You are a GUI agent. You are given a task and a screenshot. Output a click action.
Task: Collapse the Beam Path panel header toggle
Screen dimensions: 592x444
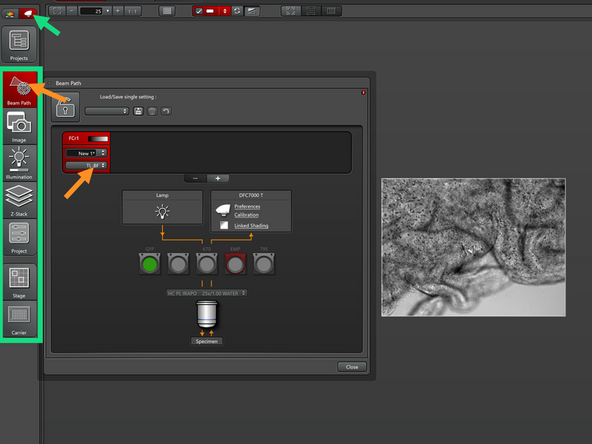49,83
